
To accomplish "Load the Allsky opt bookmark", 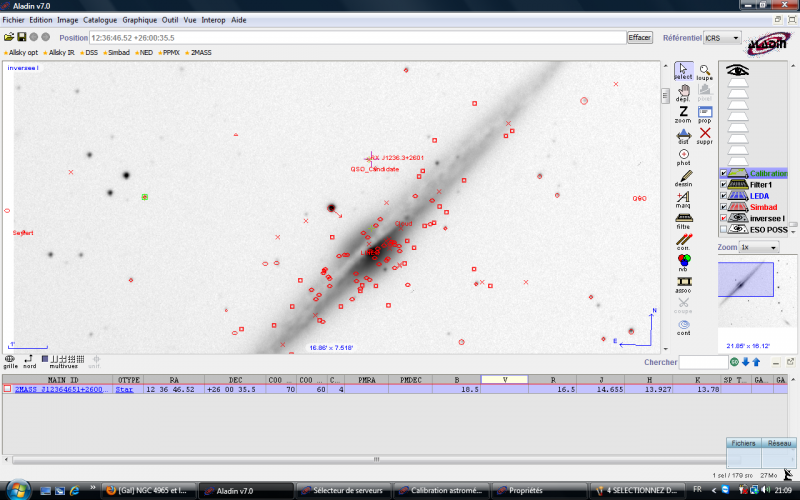I will (22, 53).
